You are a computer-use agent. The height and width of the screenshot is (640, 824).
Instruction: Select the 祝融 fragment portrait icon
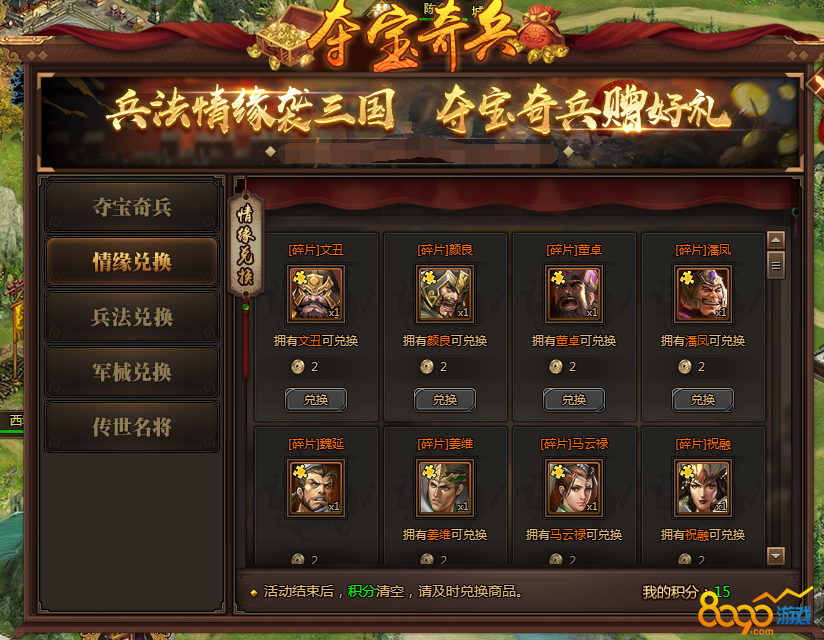click(703, 488)
